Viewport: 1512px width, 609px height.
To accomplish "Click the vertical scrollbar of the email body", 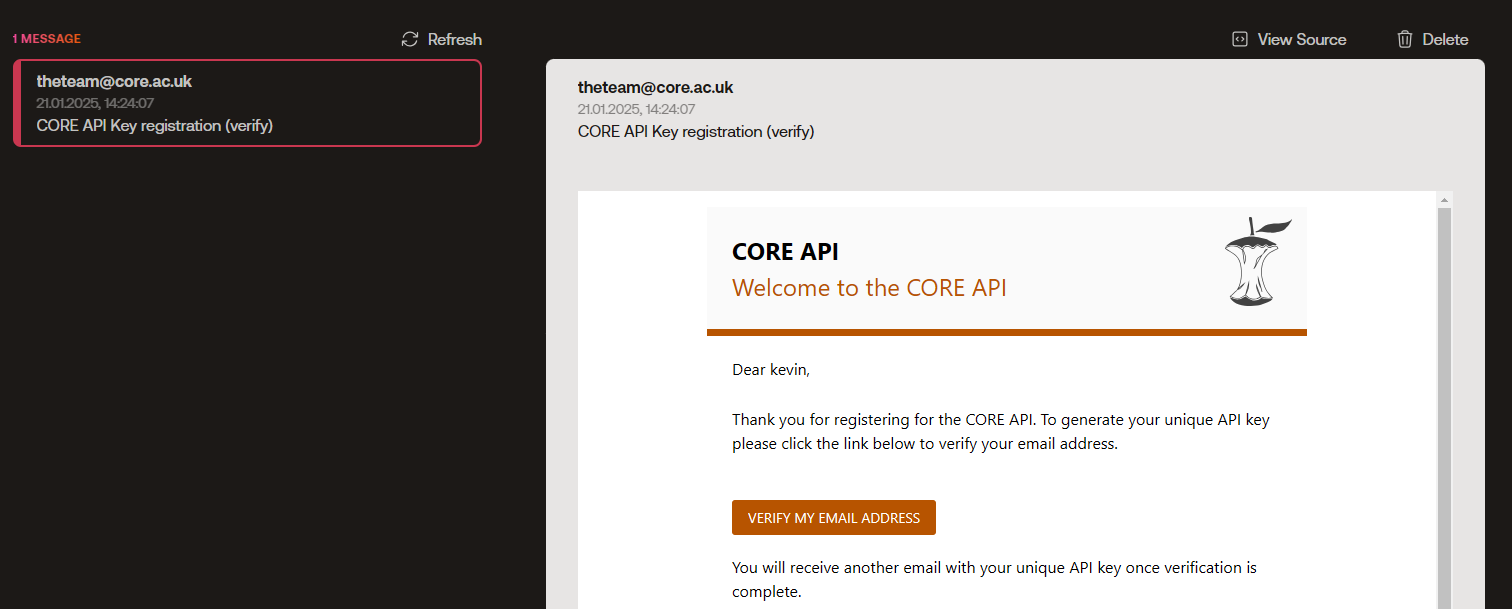I will coord(1443,400).
